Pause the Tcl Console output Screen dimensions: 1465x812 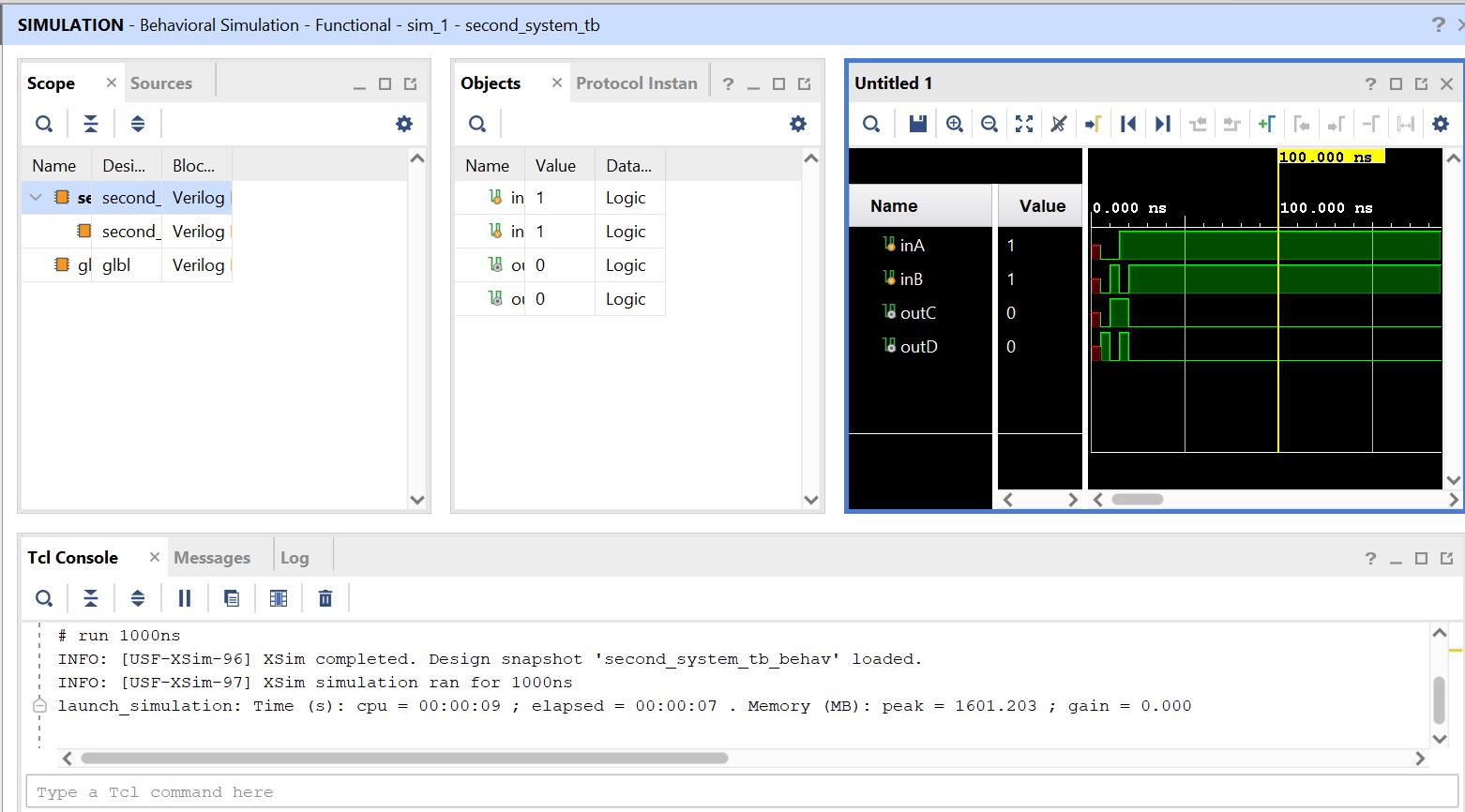click(185, 598)
